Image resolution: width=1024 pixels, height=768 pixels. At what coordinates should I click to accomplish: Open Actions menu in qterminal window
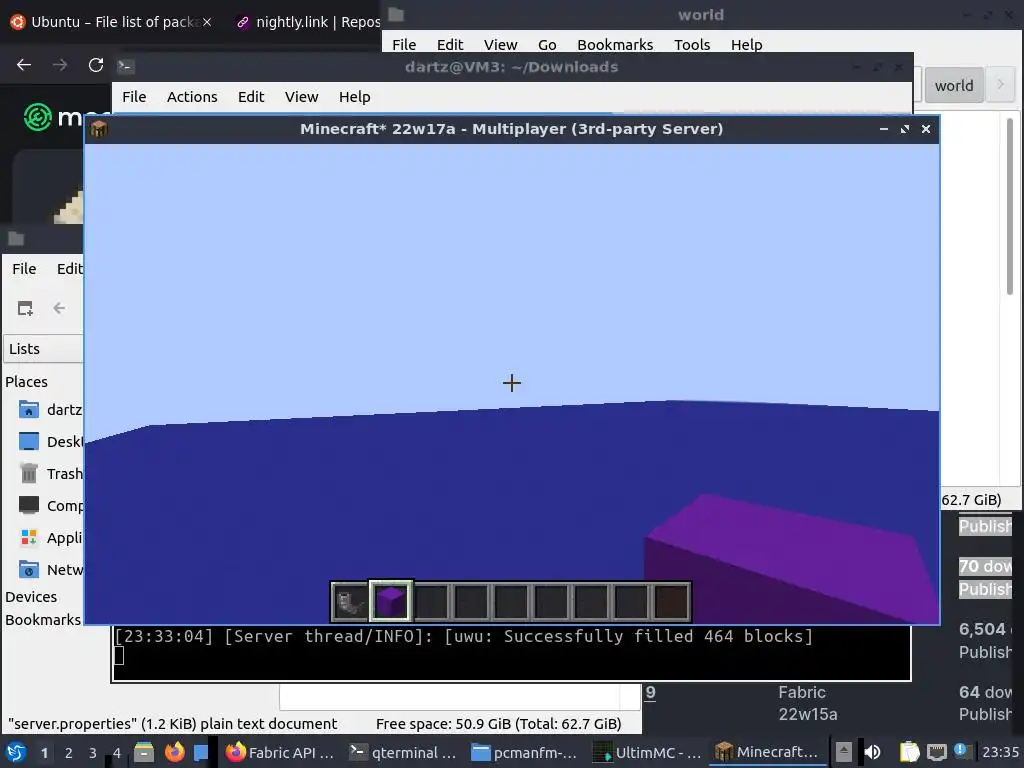[192, 97]
